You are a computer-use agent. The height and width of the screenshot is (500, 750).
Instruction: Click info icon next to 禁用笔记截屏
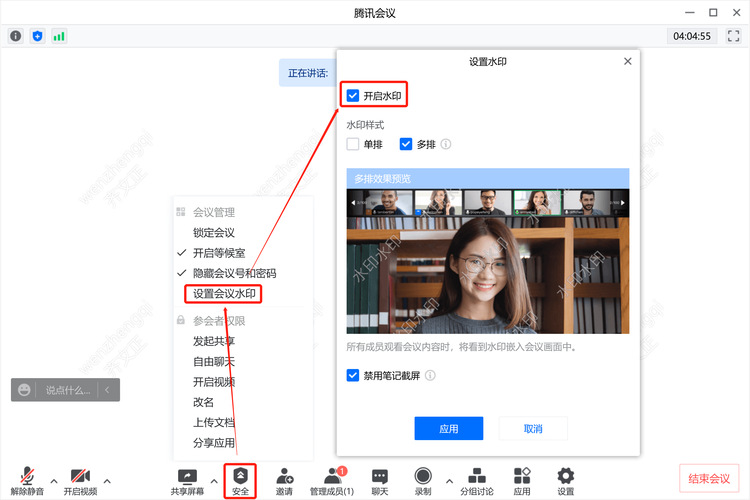(x=430, y=375)
